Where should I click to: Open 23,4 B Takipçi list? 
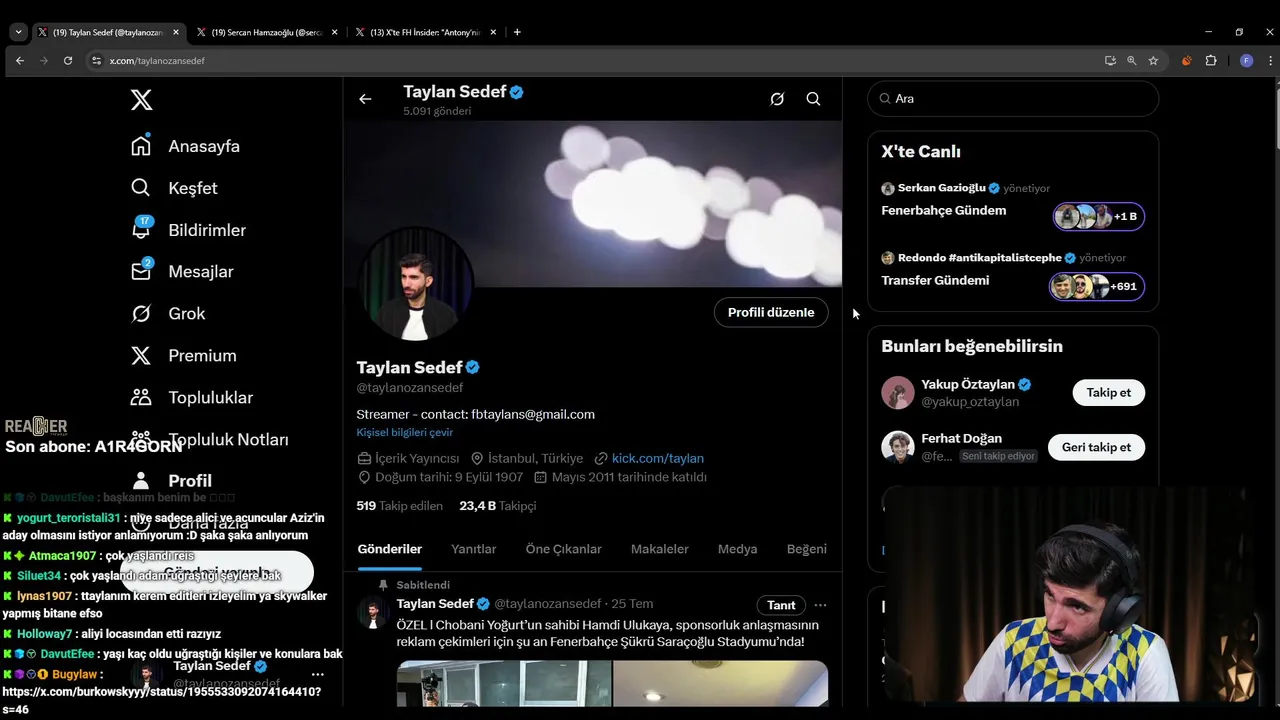(498, 506)
